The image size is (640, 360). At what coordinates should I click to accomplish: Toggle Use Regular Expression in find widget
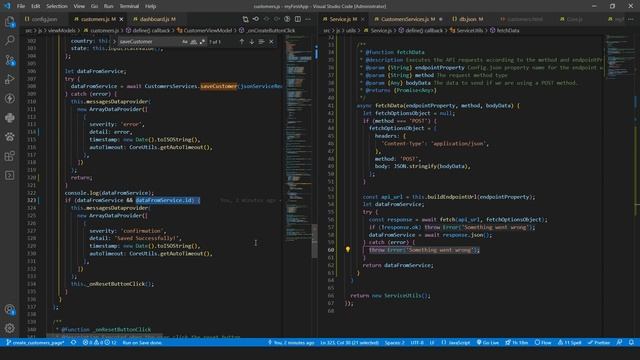tap(202, 42)
